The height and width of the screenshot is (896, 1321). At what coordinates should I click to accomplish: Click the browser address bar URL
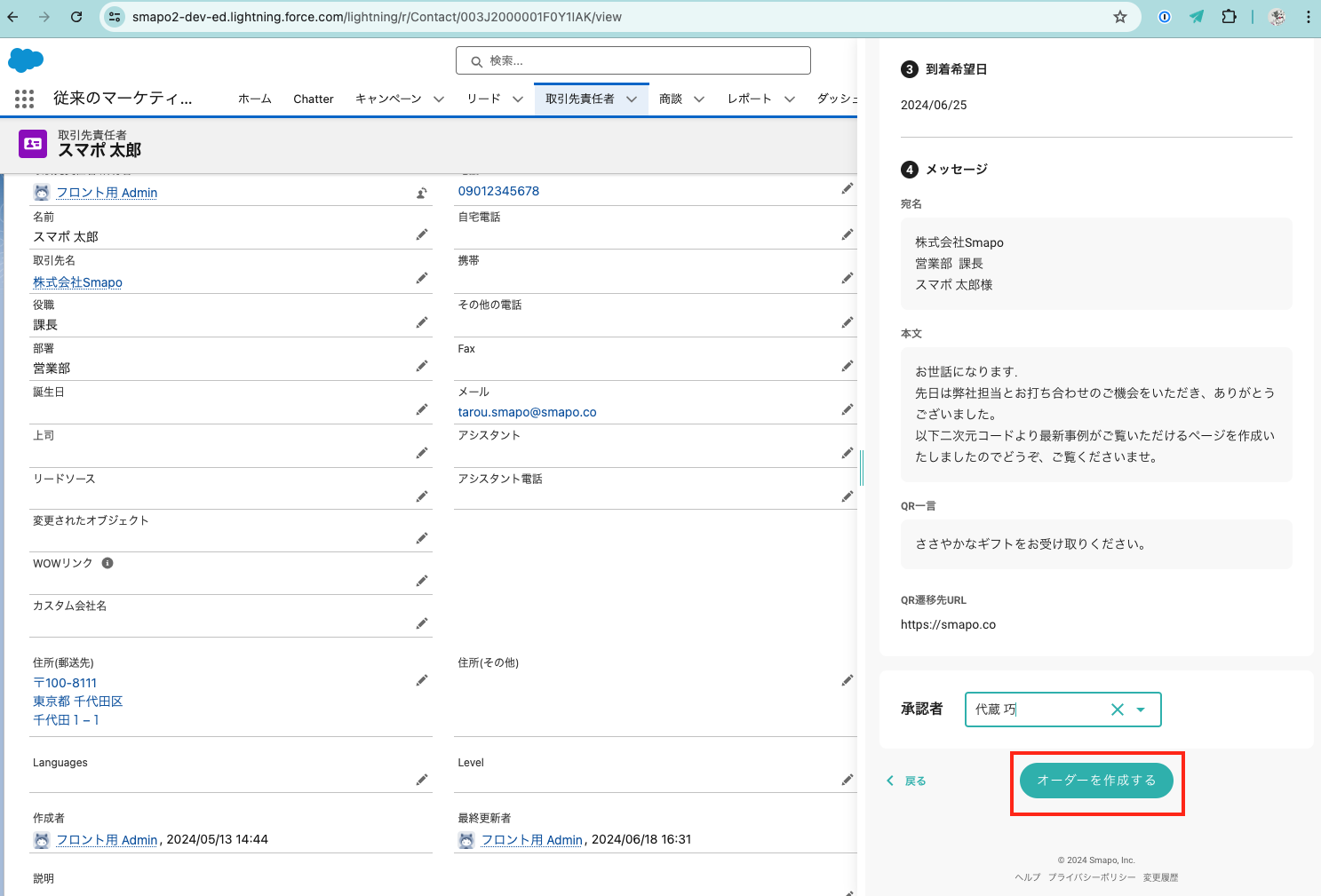[377, 17]
